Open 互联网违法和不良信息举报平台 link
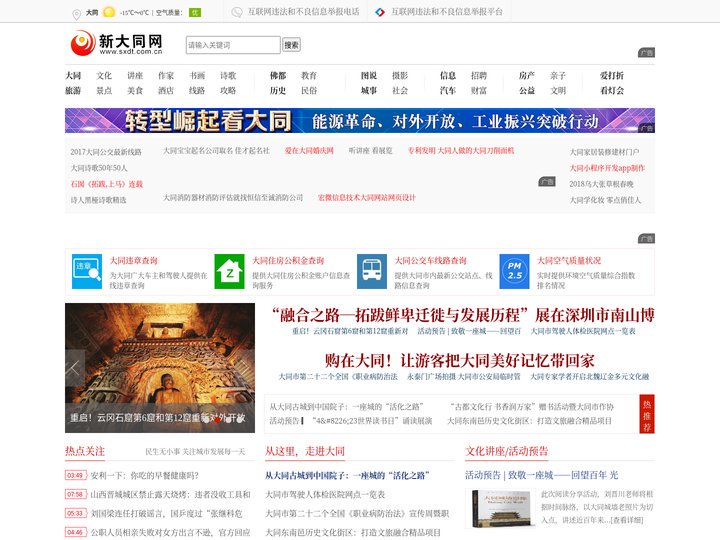 click(447, 12)
